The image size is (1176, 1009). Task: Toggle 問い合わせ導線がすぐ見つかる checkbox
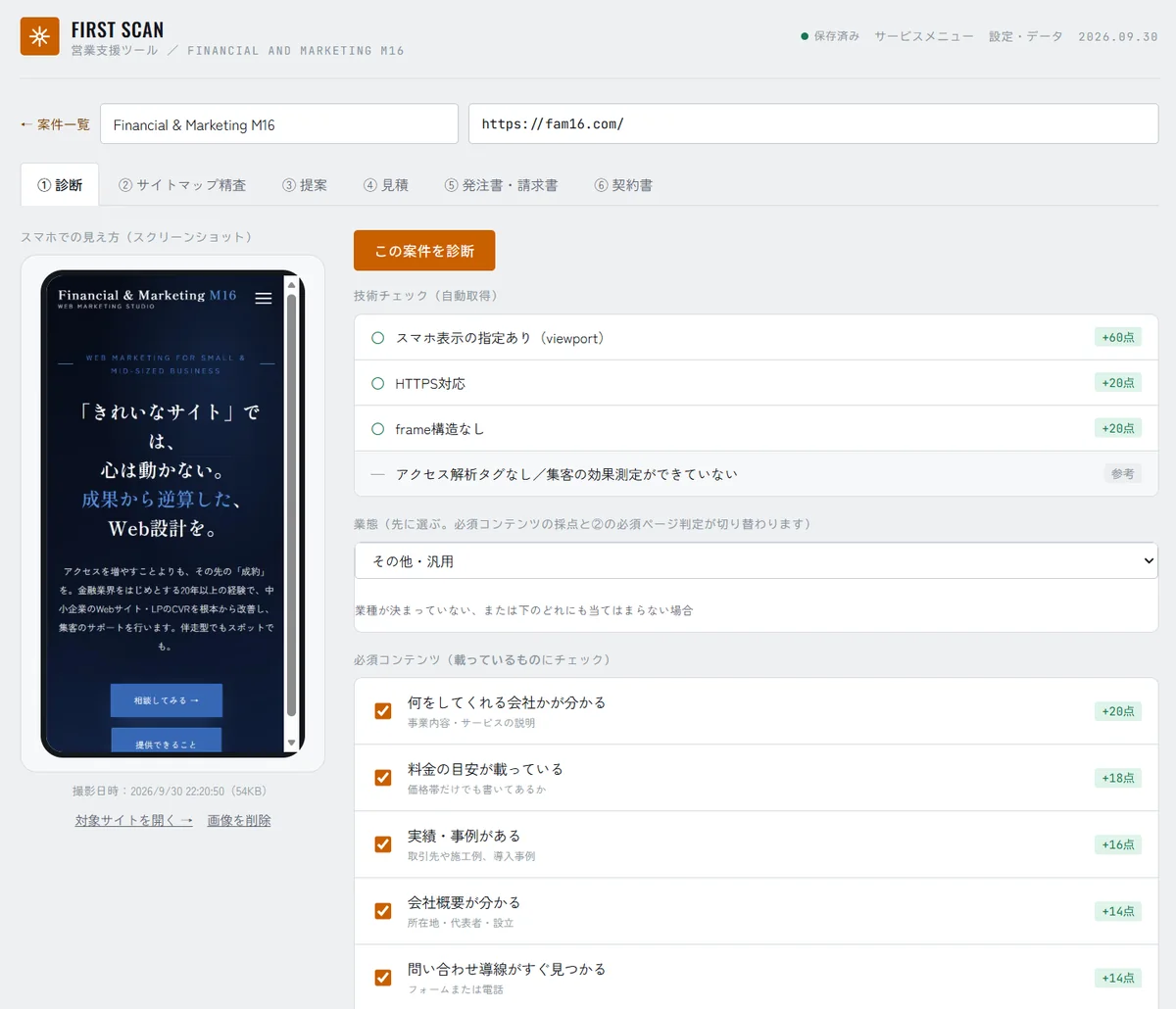pyautogui.click(x=383, y=978)
